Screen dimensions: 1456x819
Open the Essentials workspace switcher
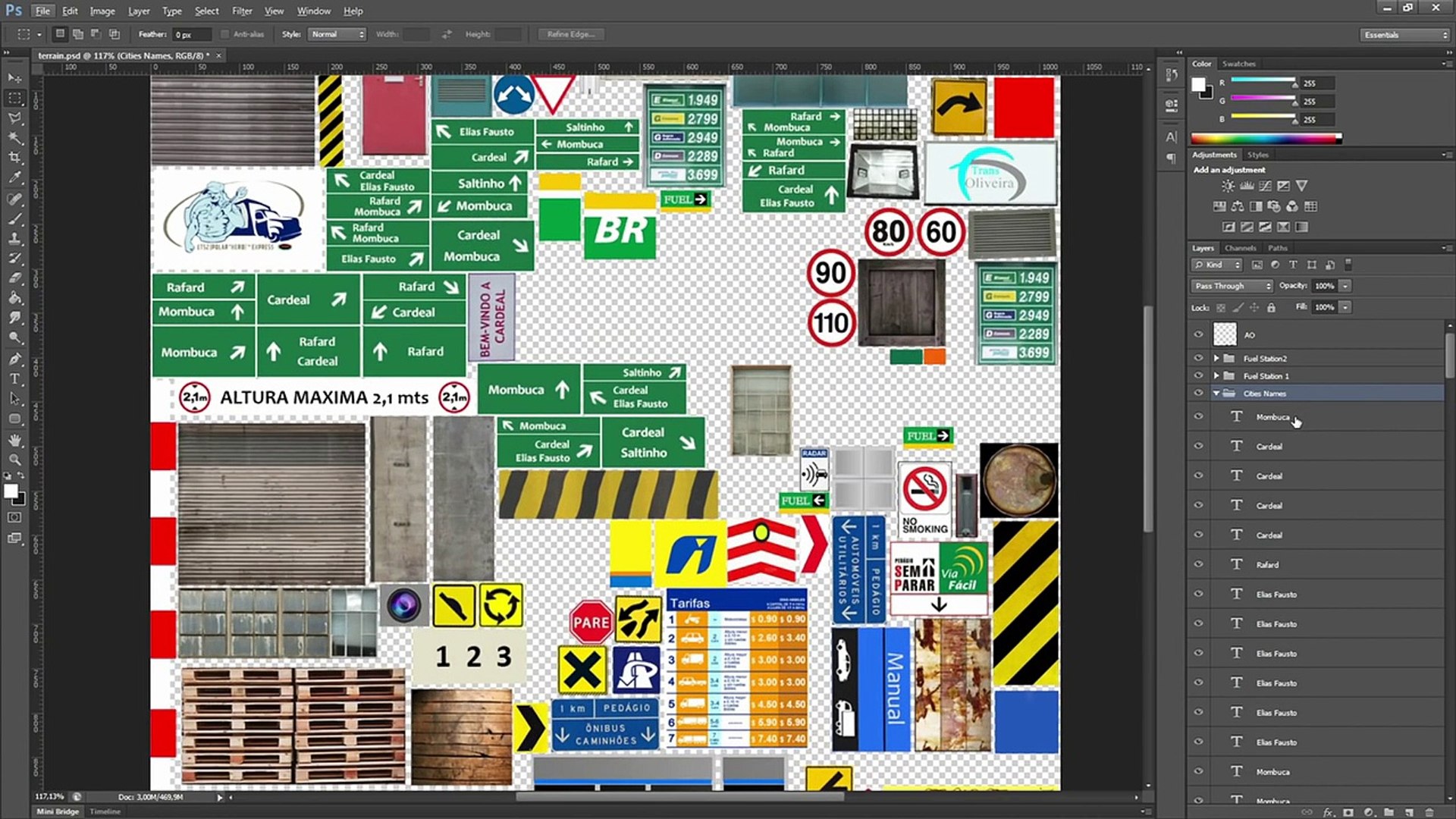1404,35
